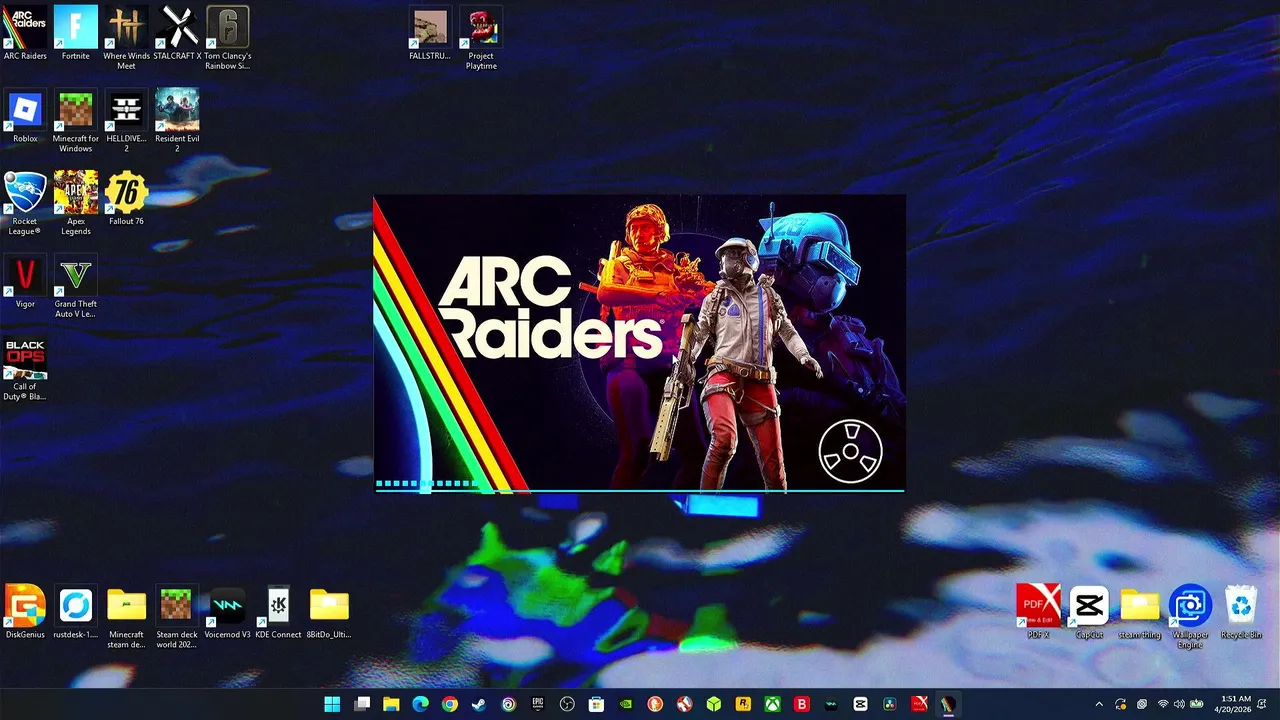This screenshot has width=1280, height=720.
Task: Select the Apex Legends shortcut
Action: [x=76, y=204]
